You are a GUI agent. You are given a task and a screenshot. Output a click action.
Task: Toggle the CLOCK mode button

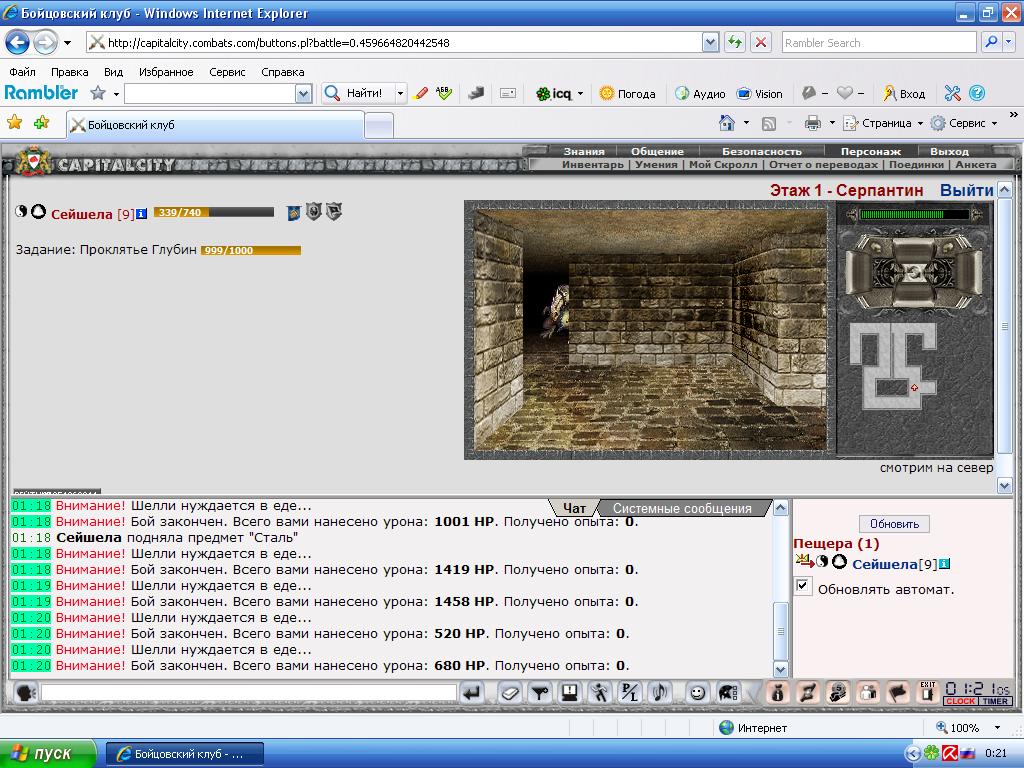pyautogui.click(x=960, y=701)
